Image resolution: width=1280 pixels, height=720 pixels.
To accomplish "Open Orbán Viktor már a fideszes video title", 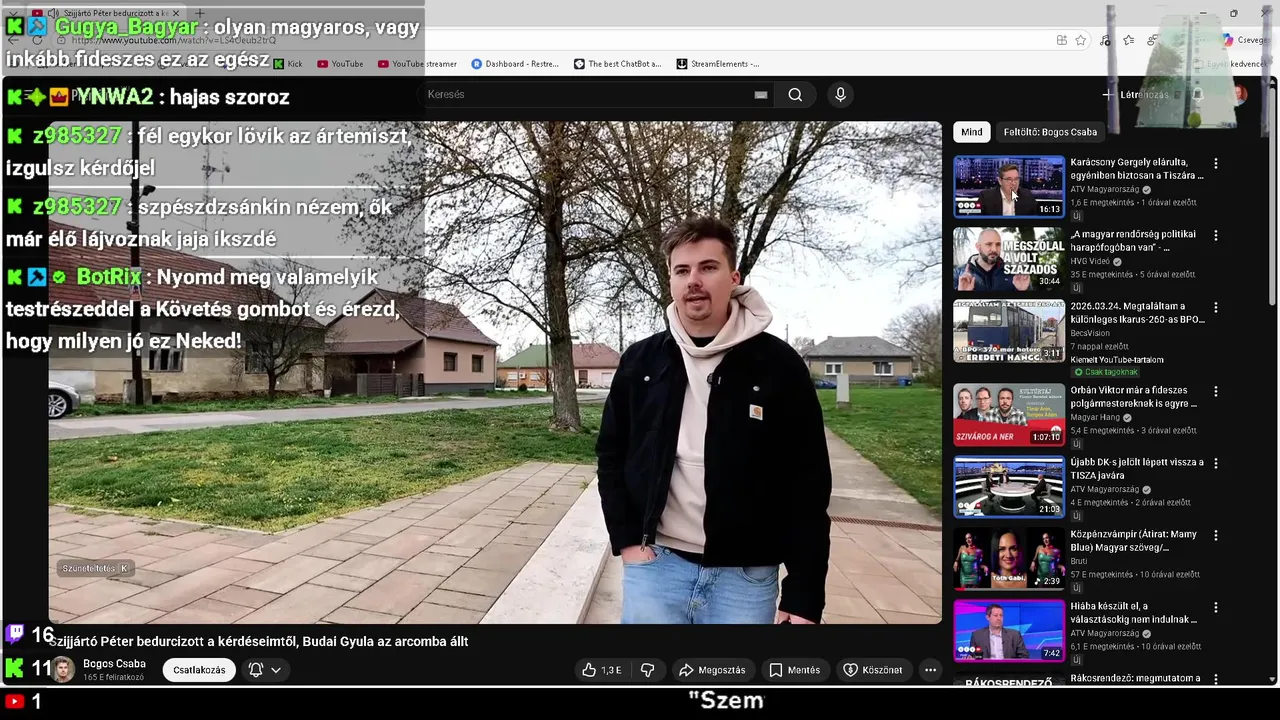I will tap(1134, 397).
